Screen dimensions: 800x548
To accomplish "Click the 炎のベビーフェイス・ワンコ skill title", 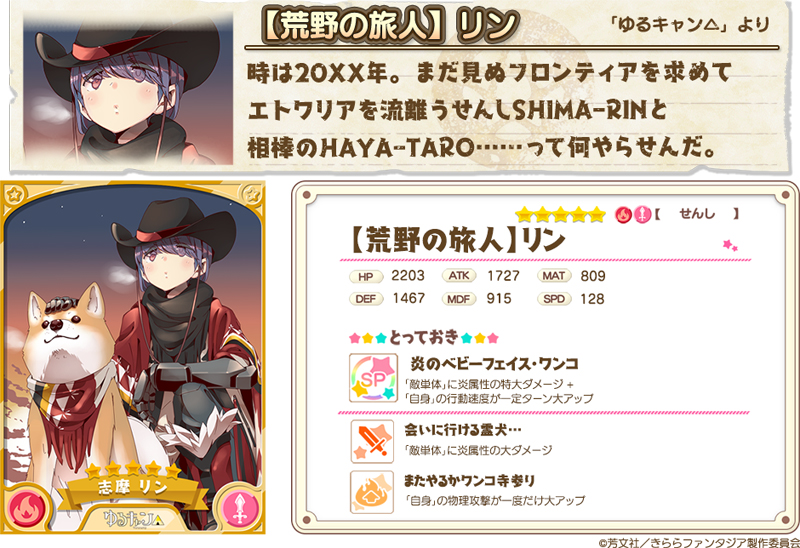I will [494, 364].
